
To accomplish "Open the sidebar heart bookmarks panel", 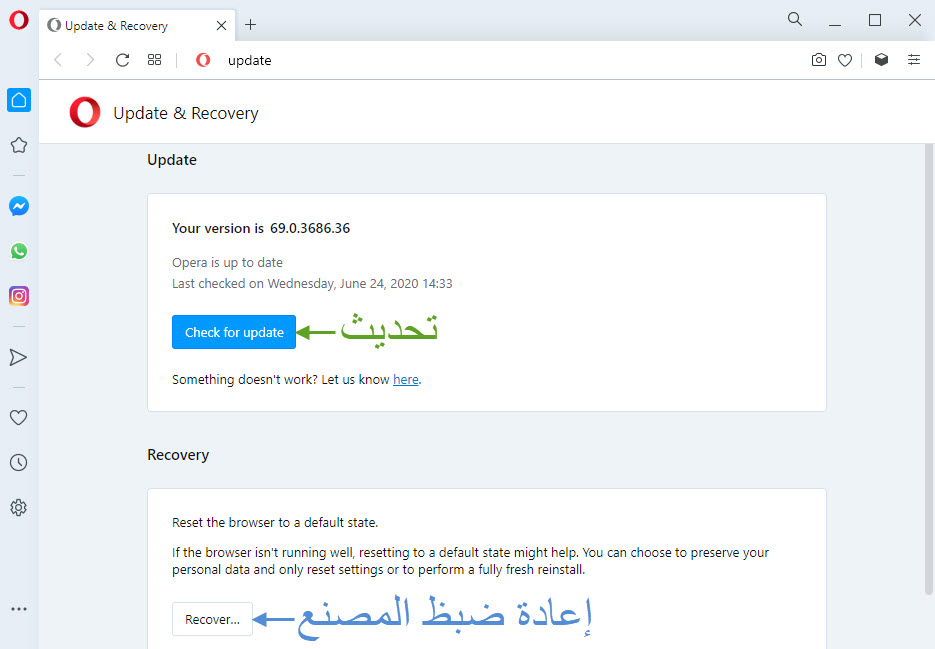I will (18, 418).
